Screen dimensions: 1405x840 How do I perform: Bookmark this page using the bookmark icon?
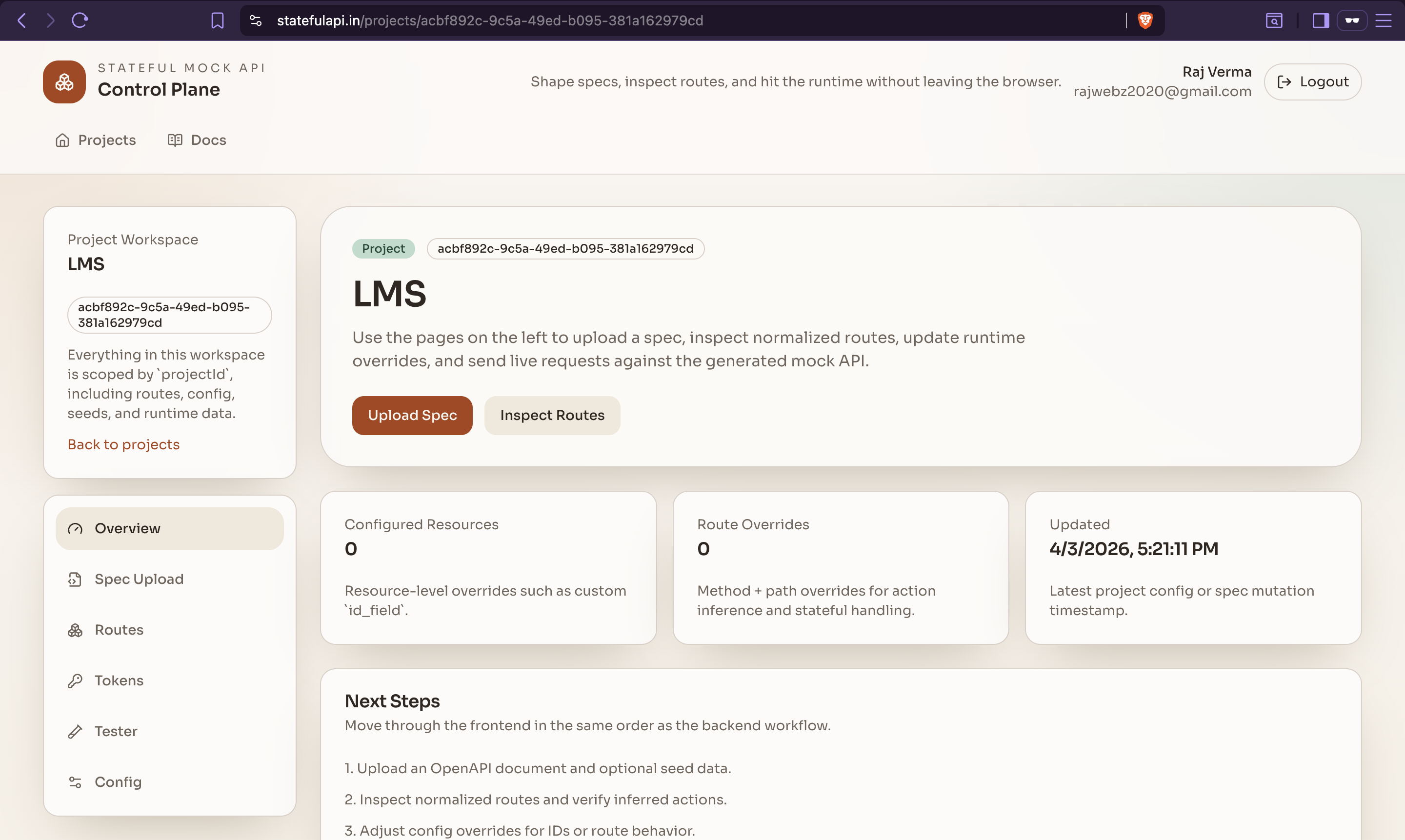218,20
